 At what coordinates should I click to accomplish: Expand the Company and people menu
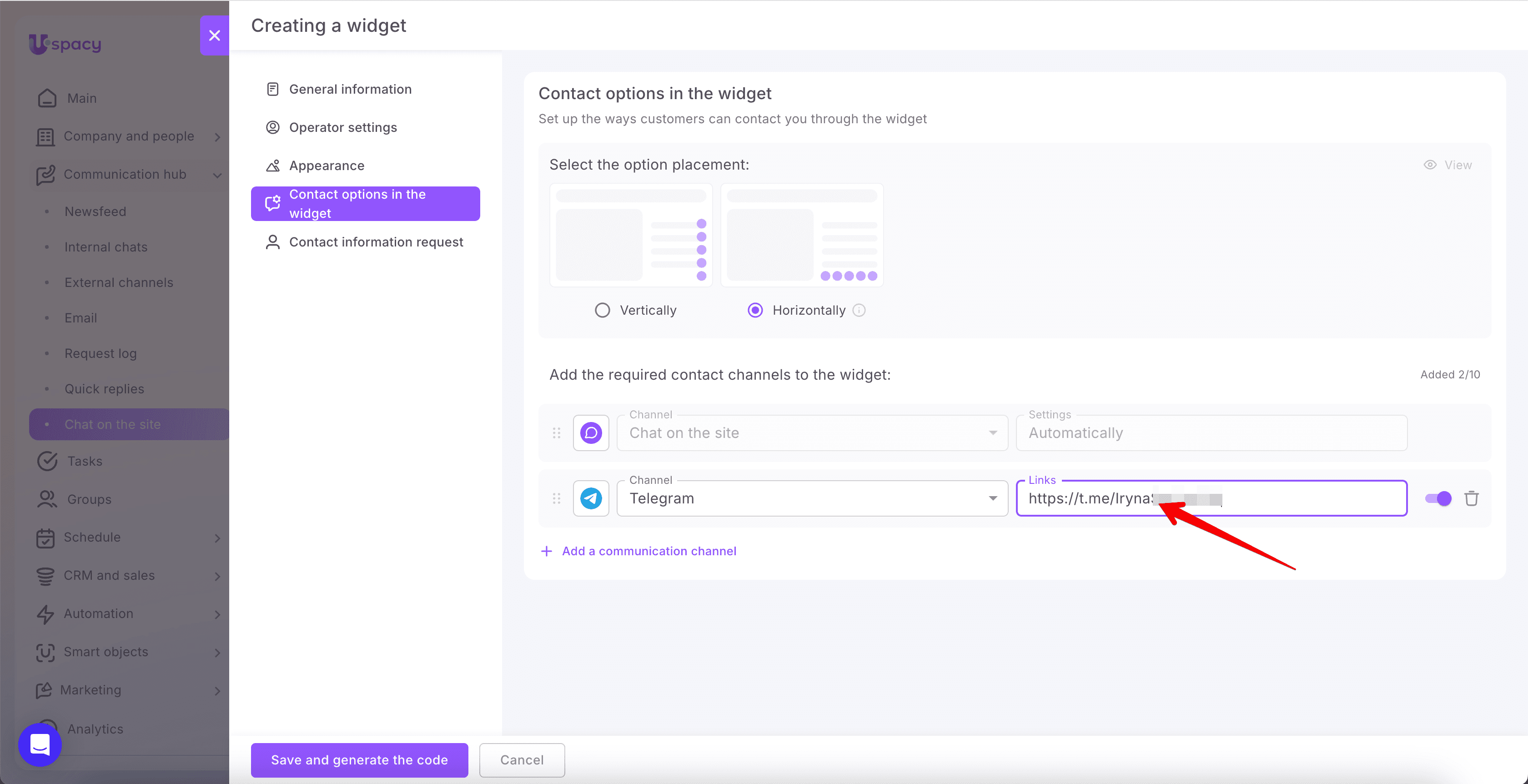click(x=129, y=136)
